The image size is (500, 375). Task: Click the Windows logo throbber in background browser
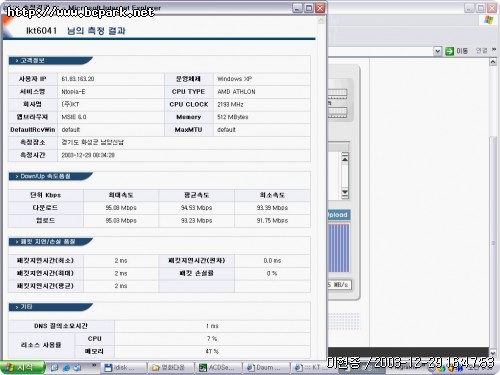pos(488,20)
